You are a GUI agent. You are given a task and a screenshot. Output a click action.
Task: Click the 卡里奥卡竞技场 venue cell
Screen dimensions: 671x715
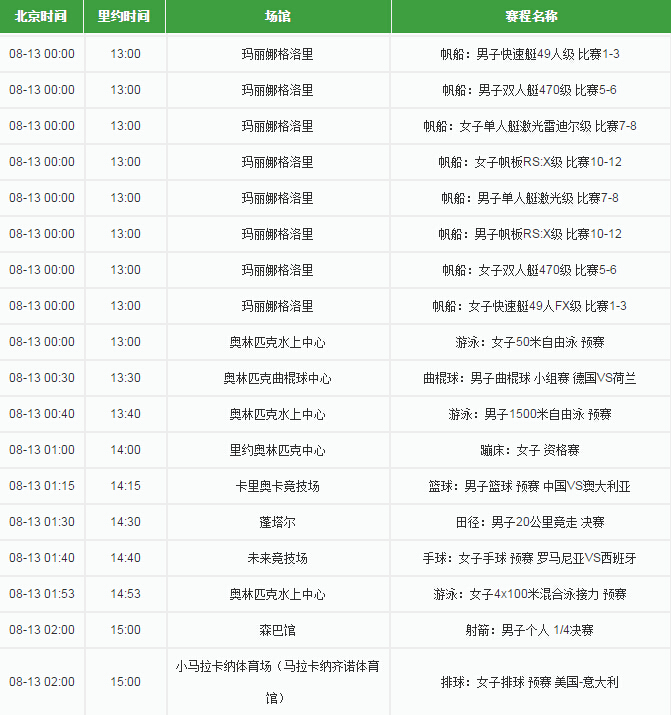point(277,486)
